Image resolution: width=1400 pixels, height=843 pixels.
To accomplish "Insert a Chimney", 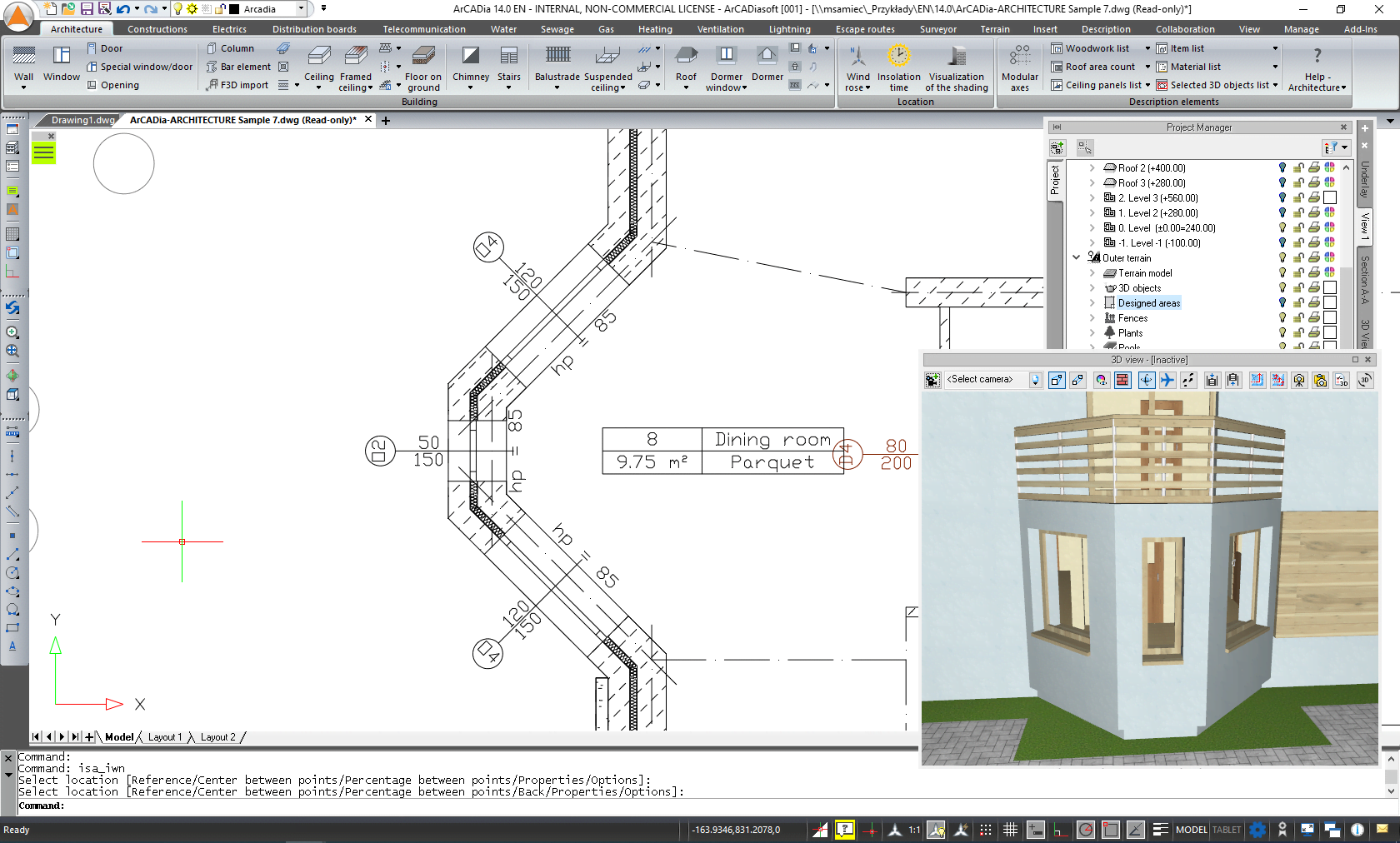I will 471,66.
